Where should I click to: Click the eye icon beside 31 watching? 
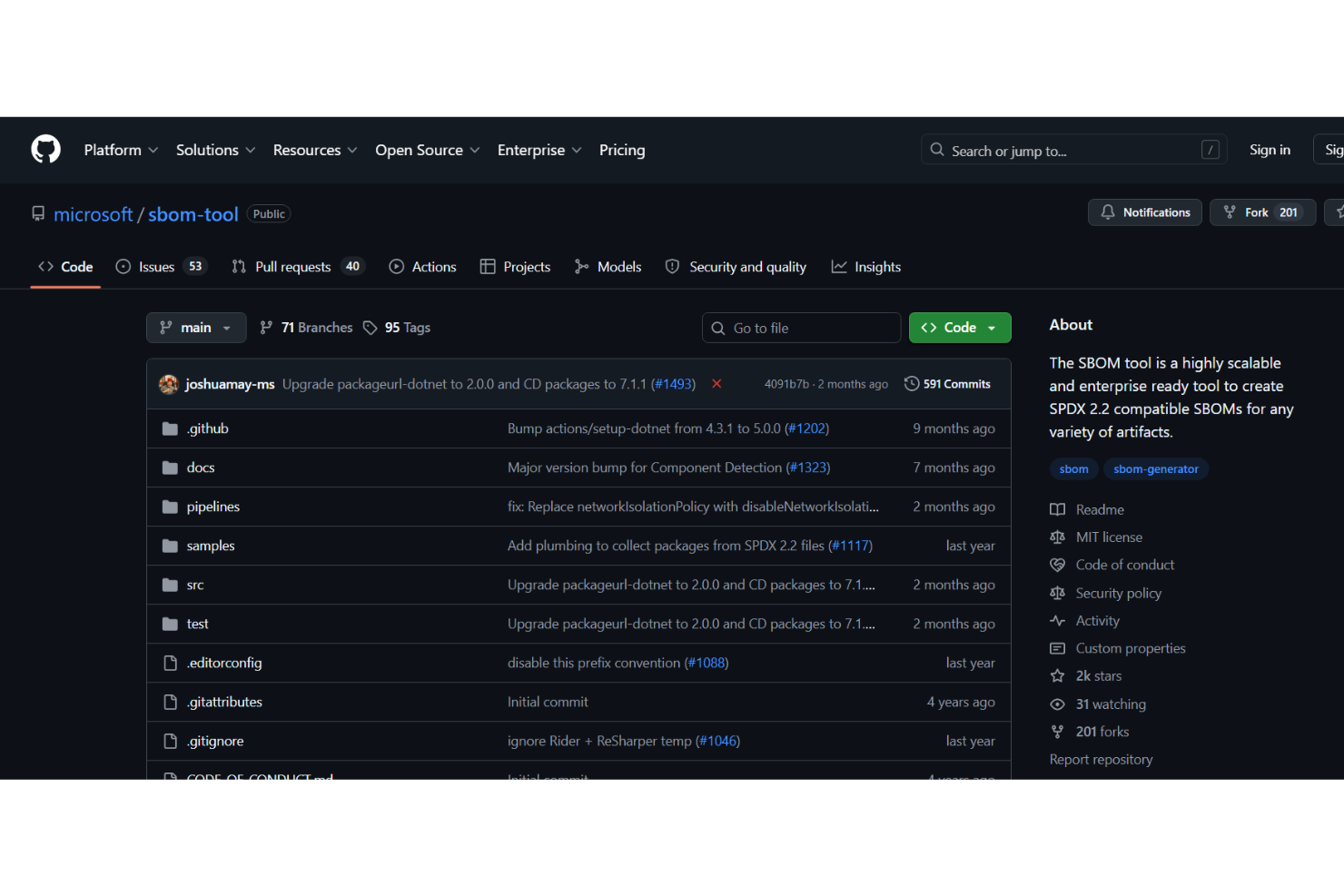pos(1057,704)
